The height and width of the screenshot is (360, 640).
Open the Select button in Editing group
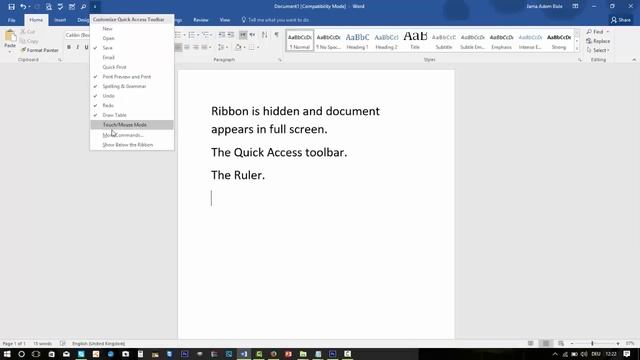coord(598,50)
